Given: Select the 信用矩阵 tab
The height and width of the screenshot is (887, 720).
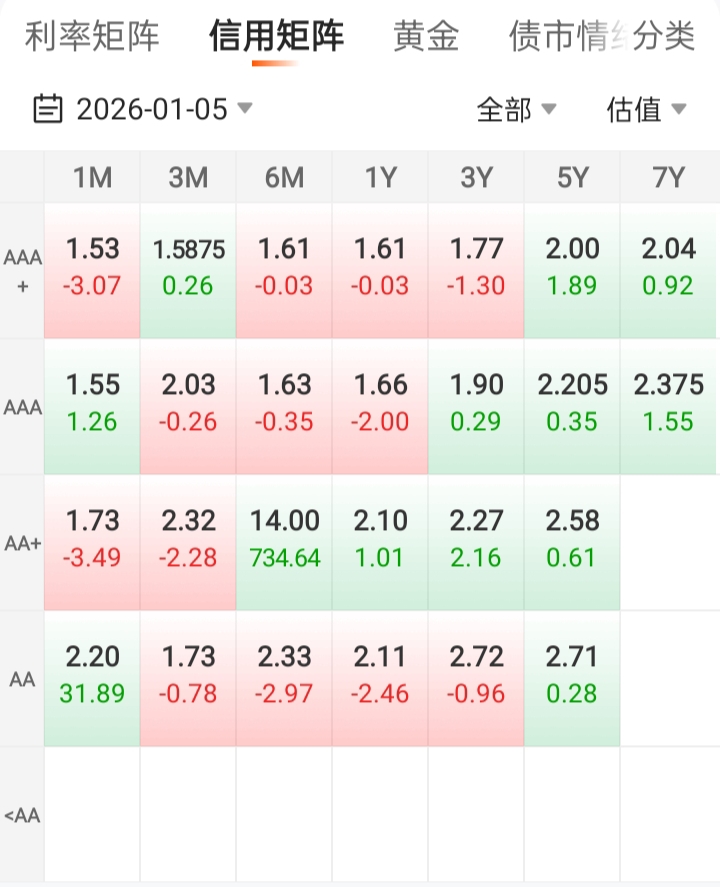Looking at the screenshot, I should click(x=276, y=37).
